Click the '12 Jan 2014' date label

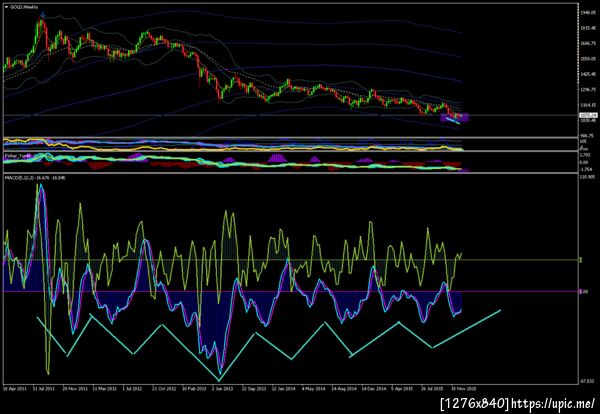coord(284,388)
